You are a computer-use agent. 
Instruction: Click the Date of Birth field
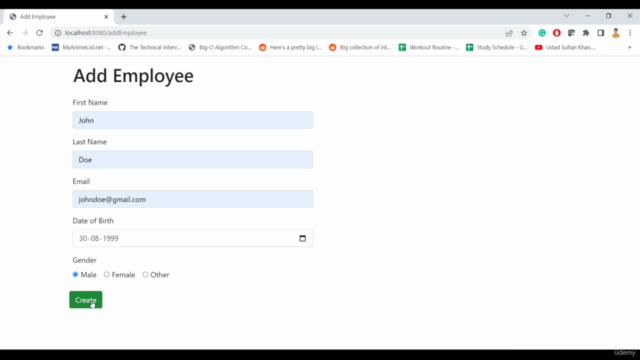coord(193,238)
